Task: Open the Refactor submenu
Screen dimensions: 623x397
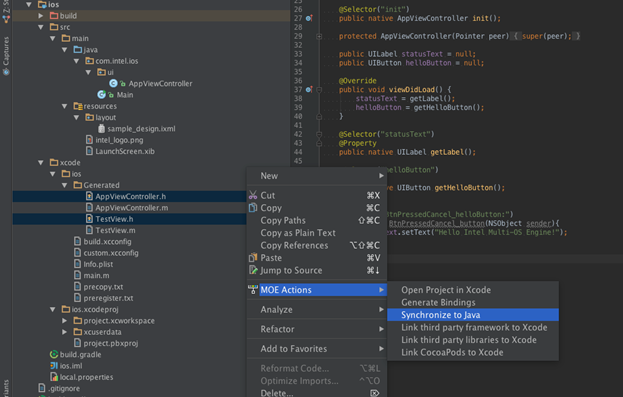Action: pyautogui.click(x=317, y=329)
